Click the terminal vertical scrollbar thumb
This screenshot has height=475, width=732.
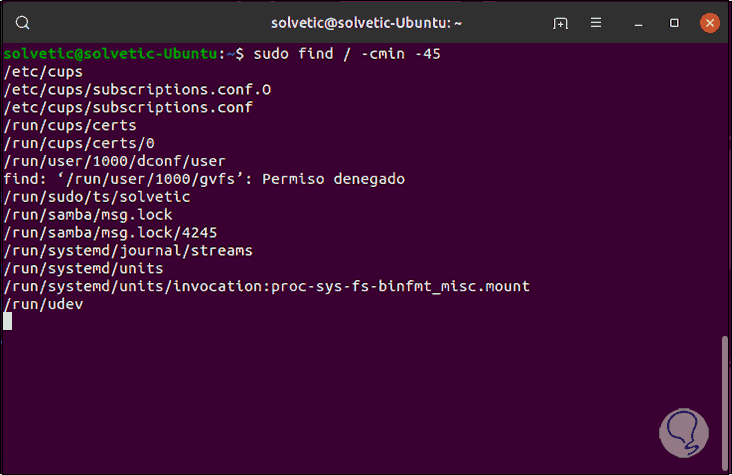725,400
